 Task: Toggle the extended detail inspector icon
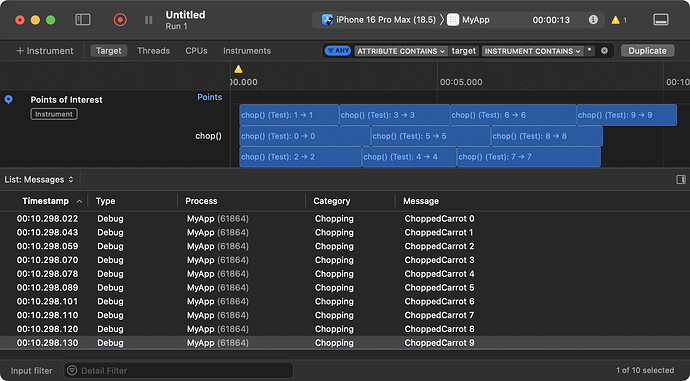[681, 180]
